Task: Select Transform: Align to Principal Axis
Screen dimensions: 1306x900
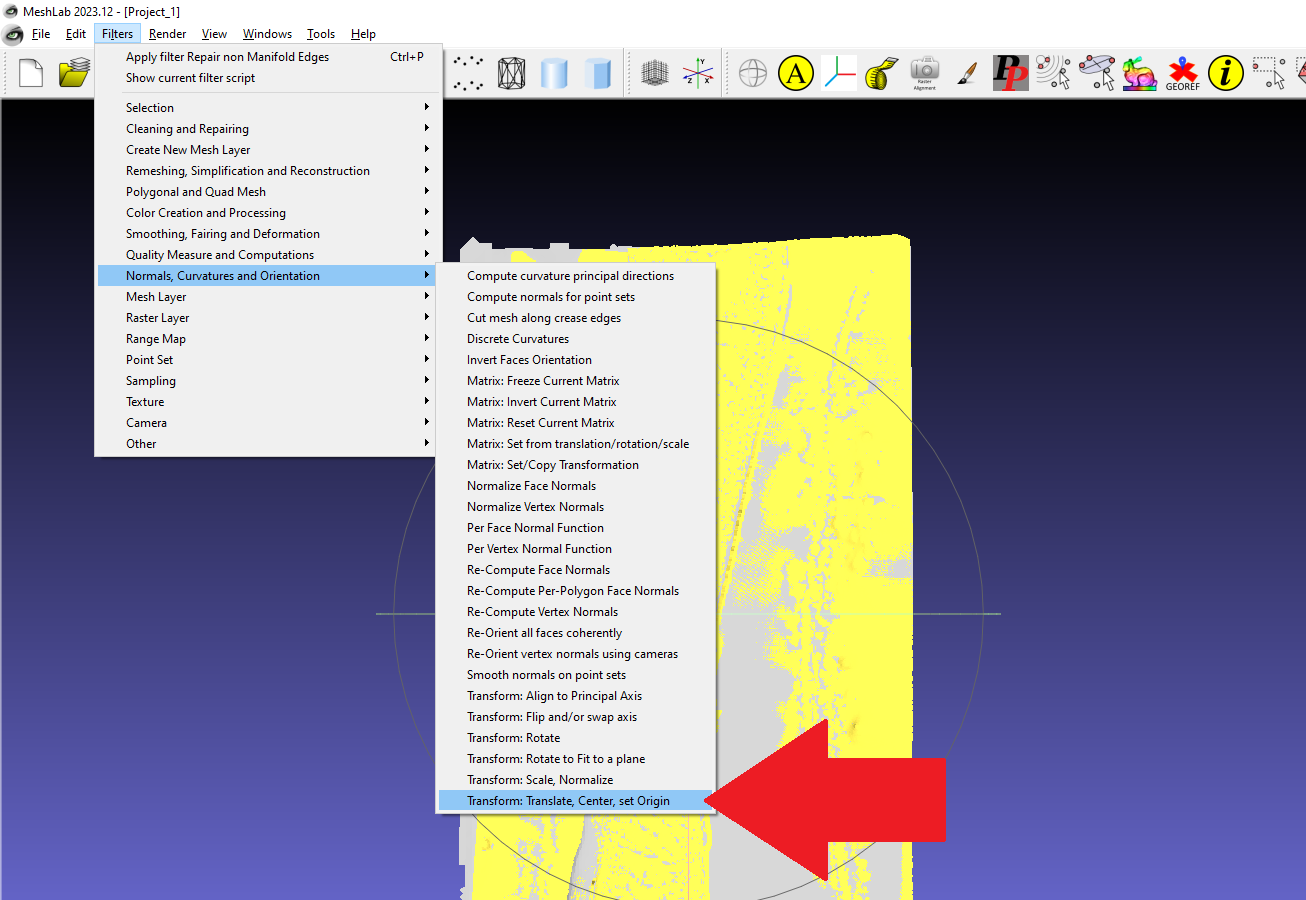Action: (x=575, y=696)
